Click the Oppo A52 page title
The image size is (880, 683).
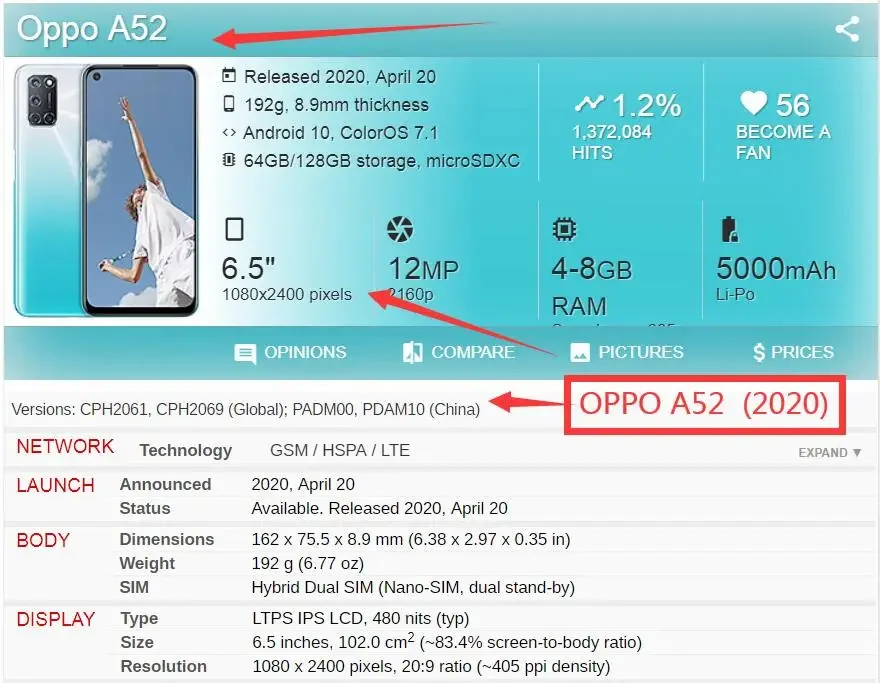tap(92, 29)
